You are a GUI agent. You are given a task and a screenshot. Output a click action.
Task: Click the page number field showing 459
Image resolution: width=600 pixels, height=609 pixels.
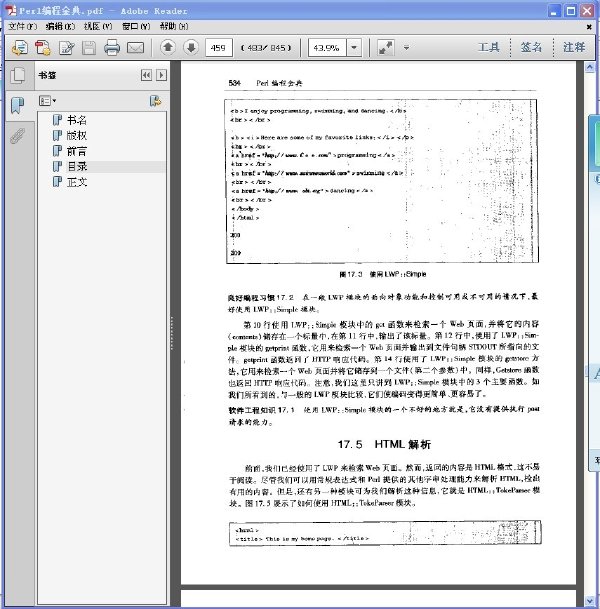[x=218, y=48]
